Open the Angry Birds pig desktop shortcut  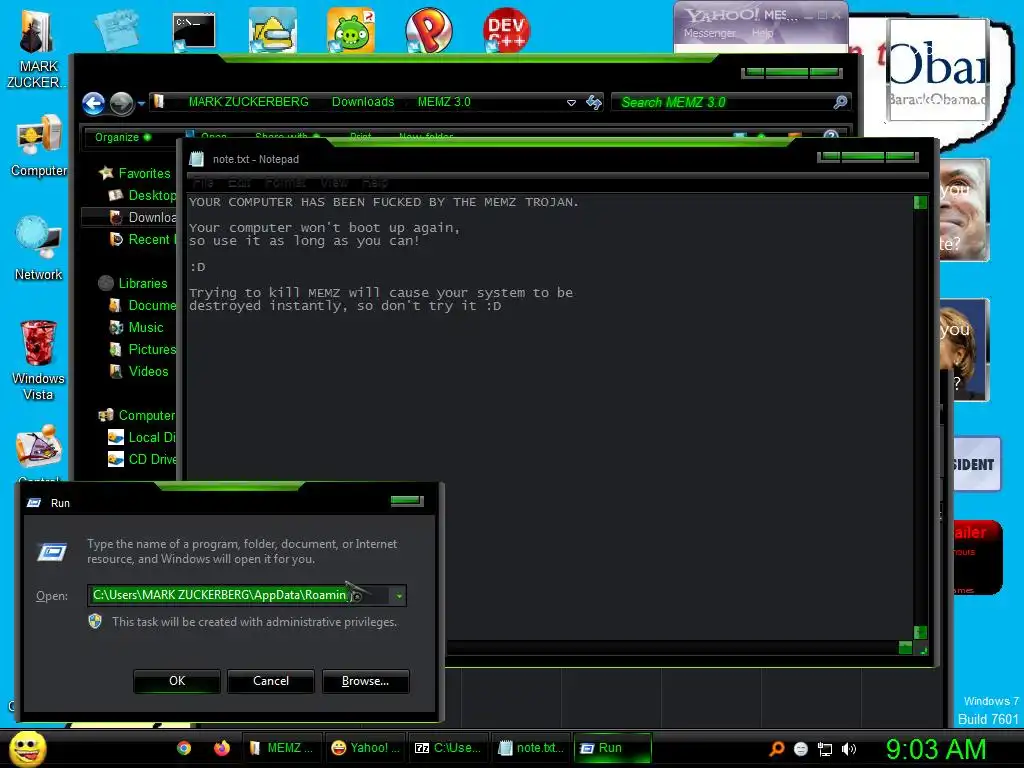[x=351, y=30]
